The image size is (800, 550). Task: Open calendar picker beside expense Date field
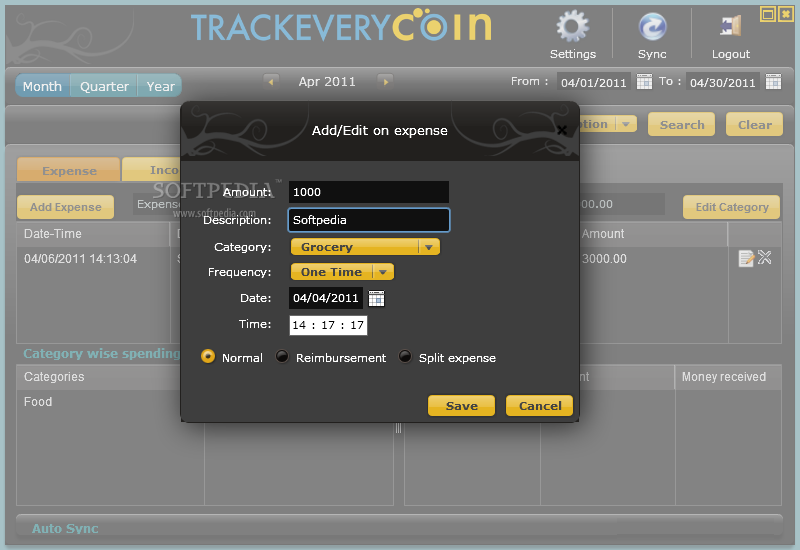click(377, 298)
